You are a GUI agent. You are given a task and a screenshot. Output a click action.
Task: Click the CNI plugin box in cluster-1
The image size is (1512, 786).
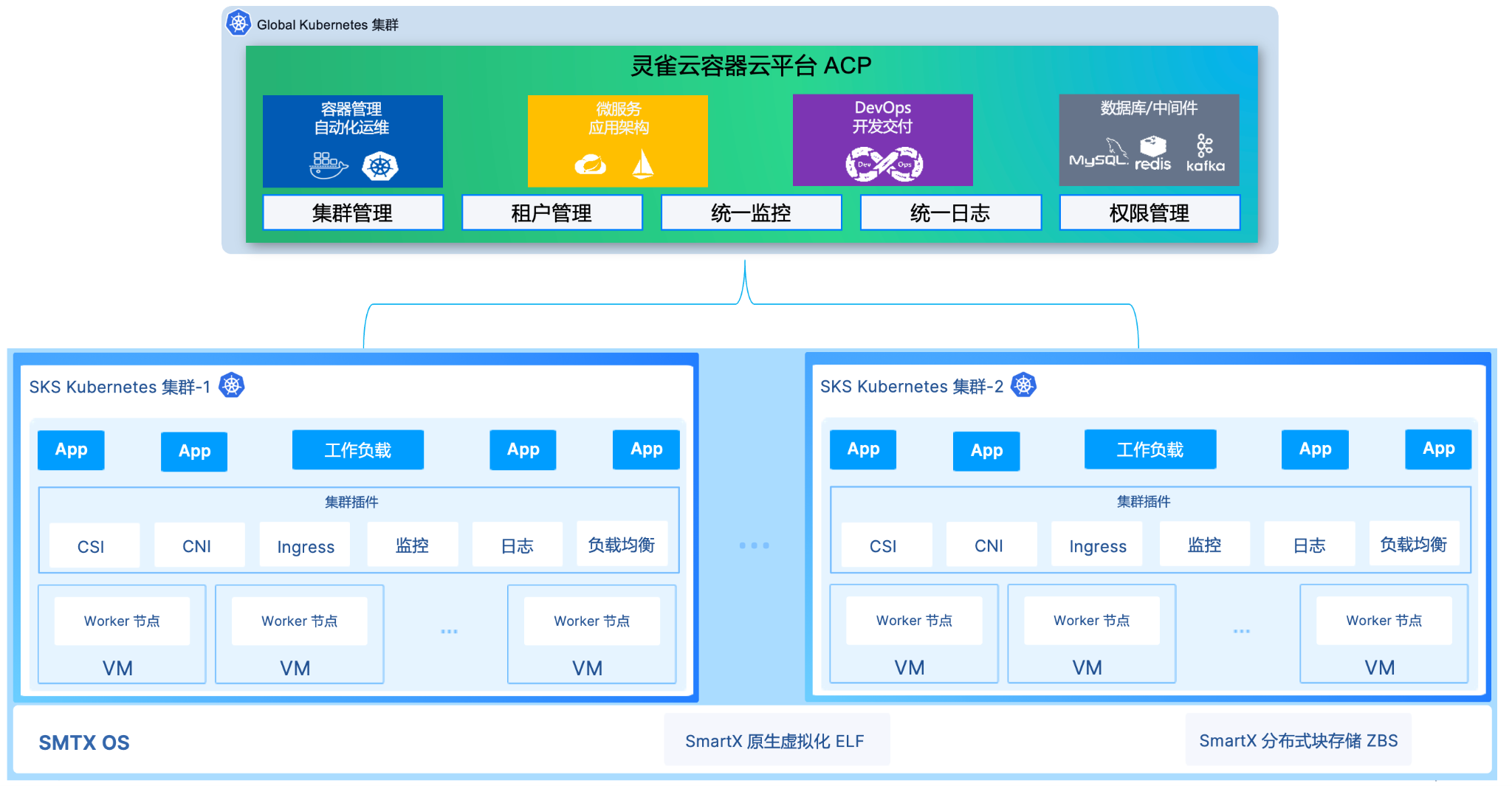click(199, 545)
